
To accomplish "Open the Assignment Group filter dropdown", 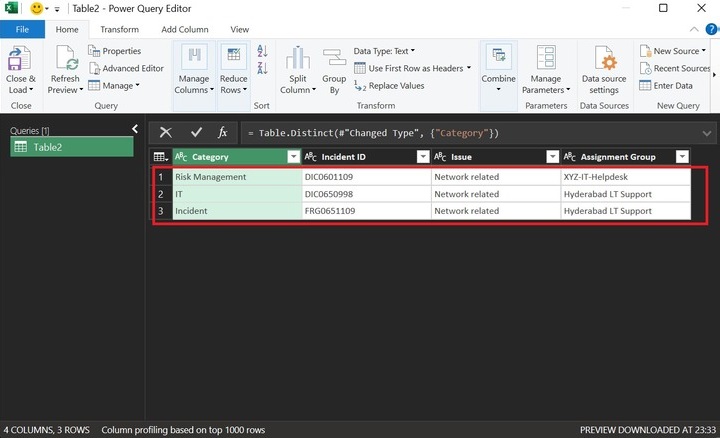I will [682, 157].
